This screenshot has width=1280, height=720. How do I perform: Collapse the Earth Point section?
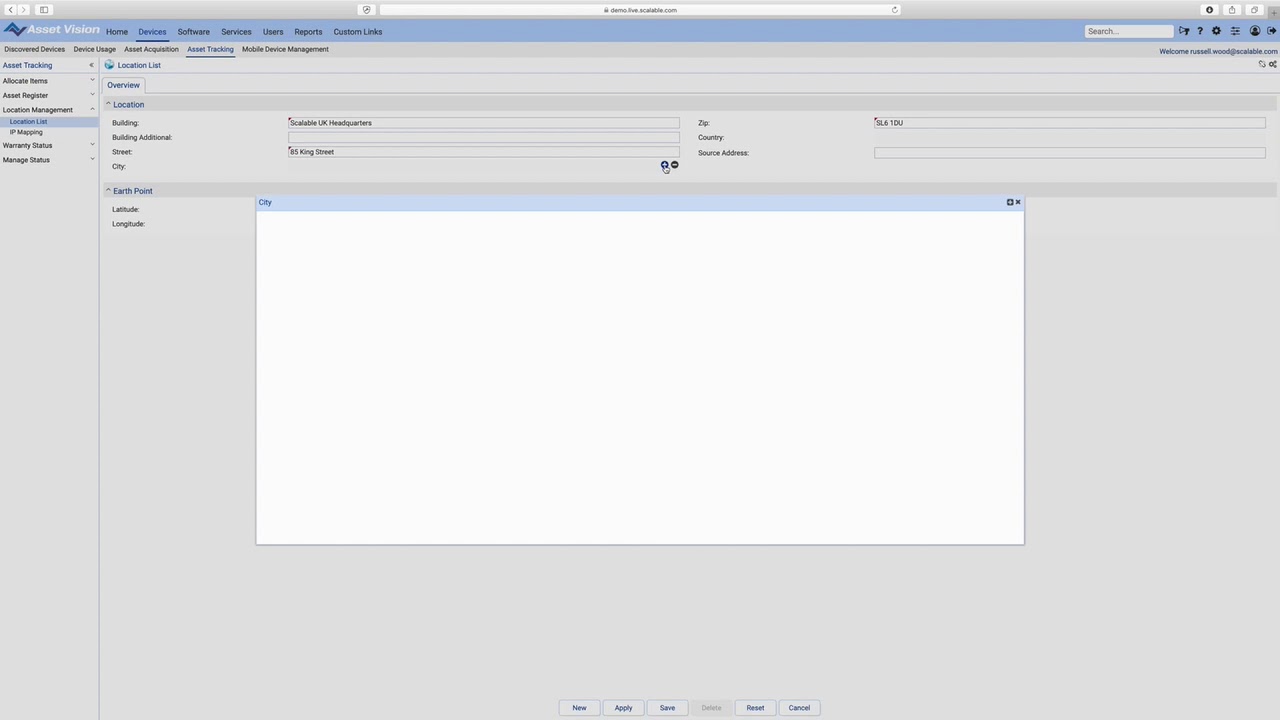pyautogui.click(x=108, y=190)
